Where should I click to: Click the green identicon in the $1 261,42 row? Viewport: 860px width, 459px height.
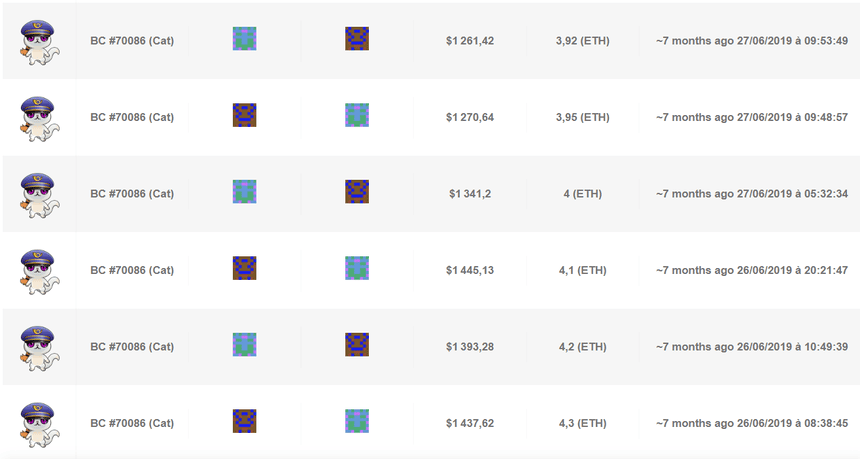[x=245, y=39]
